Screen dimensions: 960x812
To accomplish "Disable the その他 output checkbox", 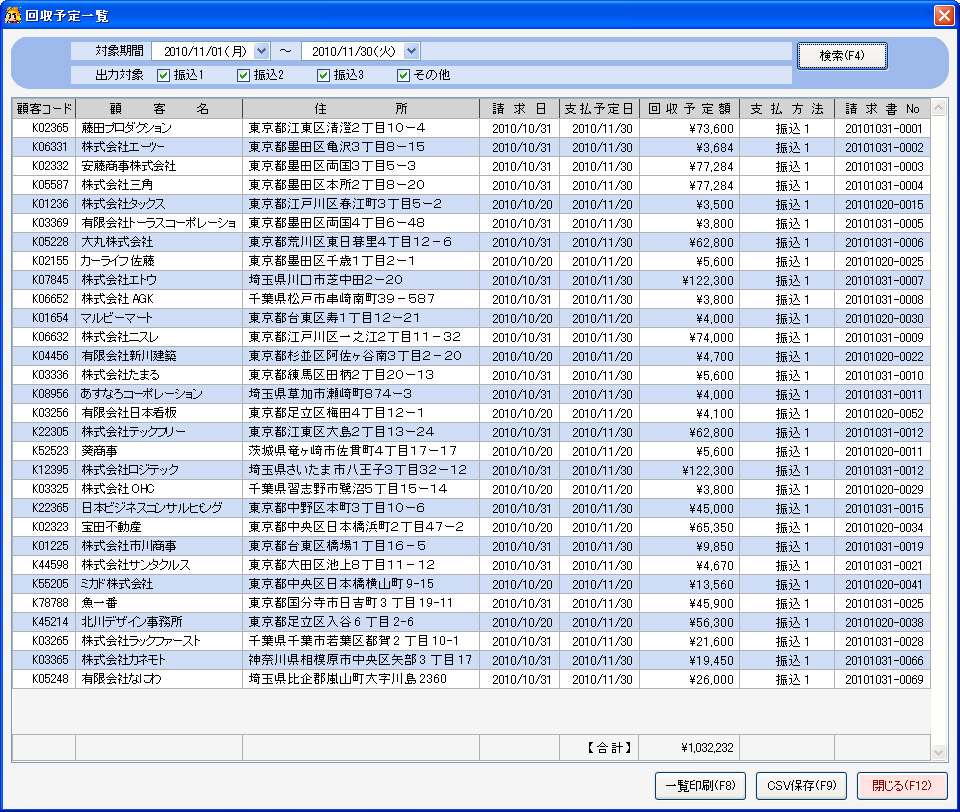I will click(x=403, y=75).
